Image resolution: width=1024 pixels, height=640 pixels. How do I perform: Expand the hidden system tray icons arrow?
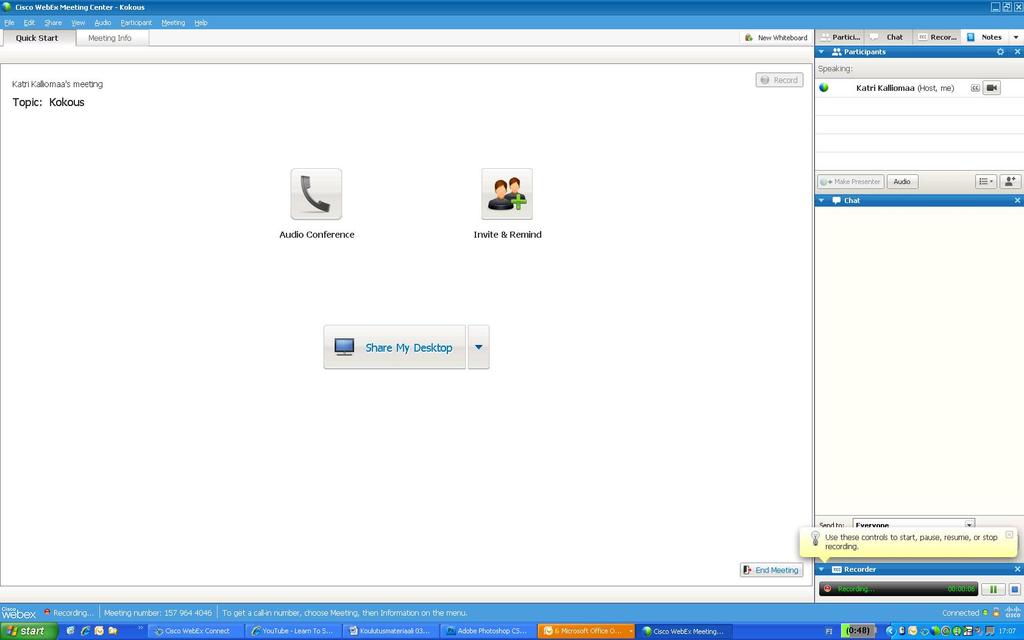pyautogui.click(x=889, y=631)
